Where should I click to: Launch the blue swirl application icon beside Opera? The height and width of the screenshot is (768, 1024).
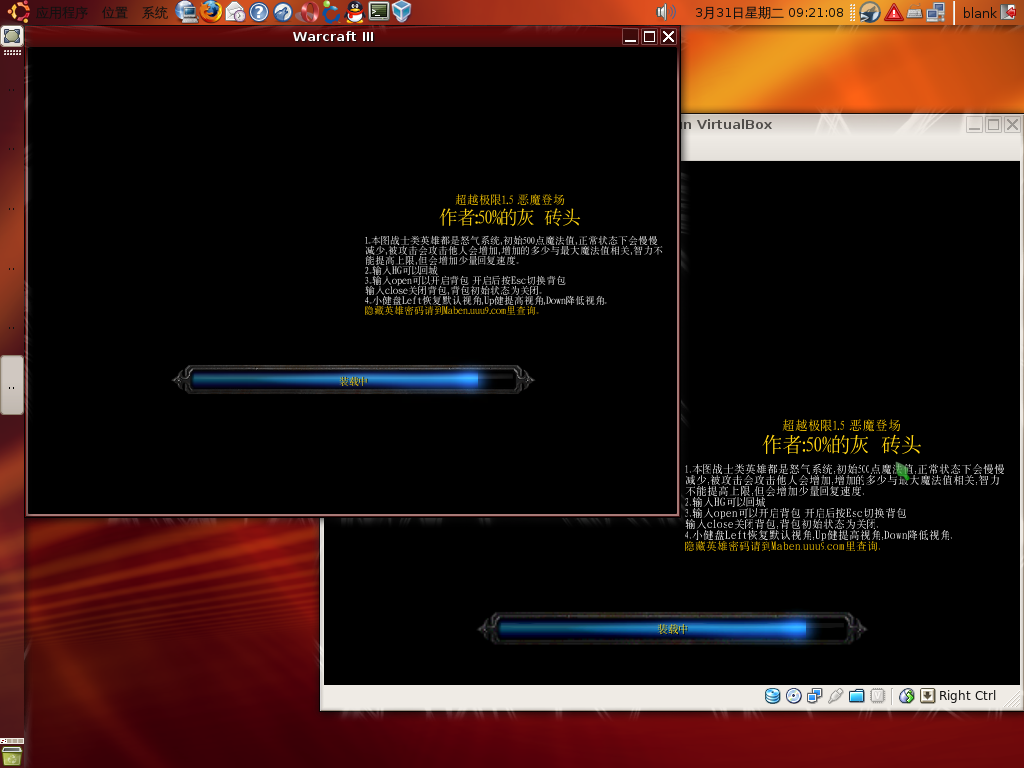pyautogui.click(x=331, y=12)
